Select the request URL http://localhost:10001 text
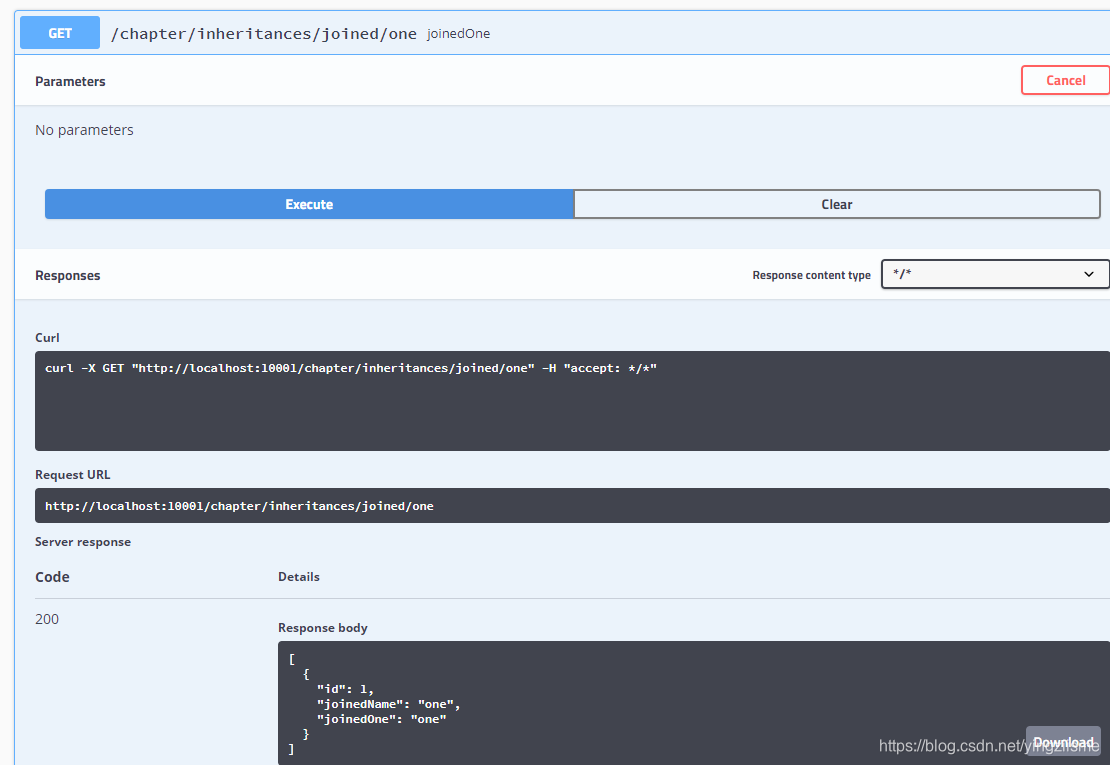 (239, 506)
